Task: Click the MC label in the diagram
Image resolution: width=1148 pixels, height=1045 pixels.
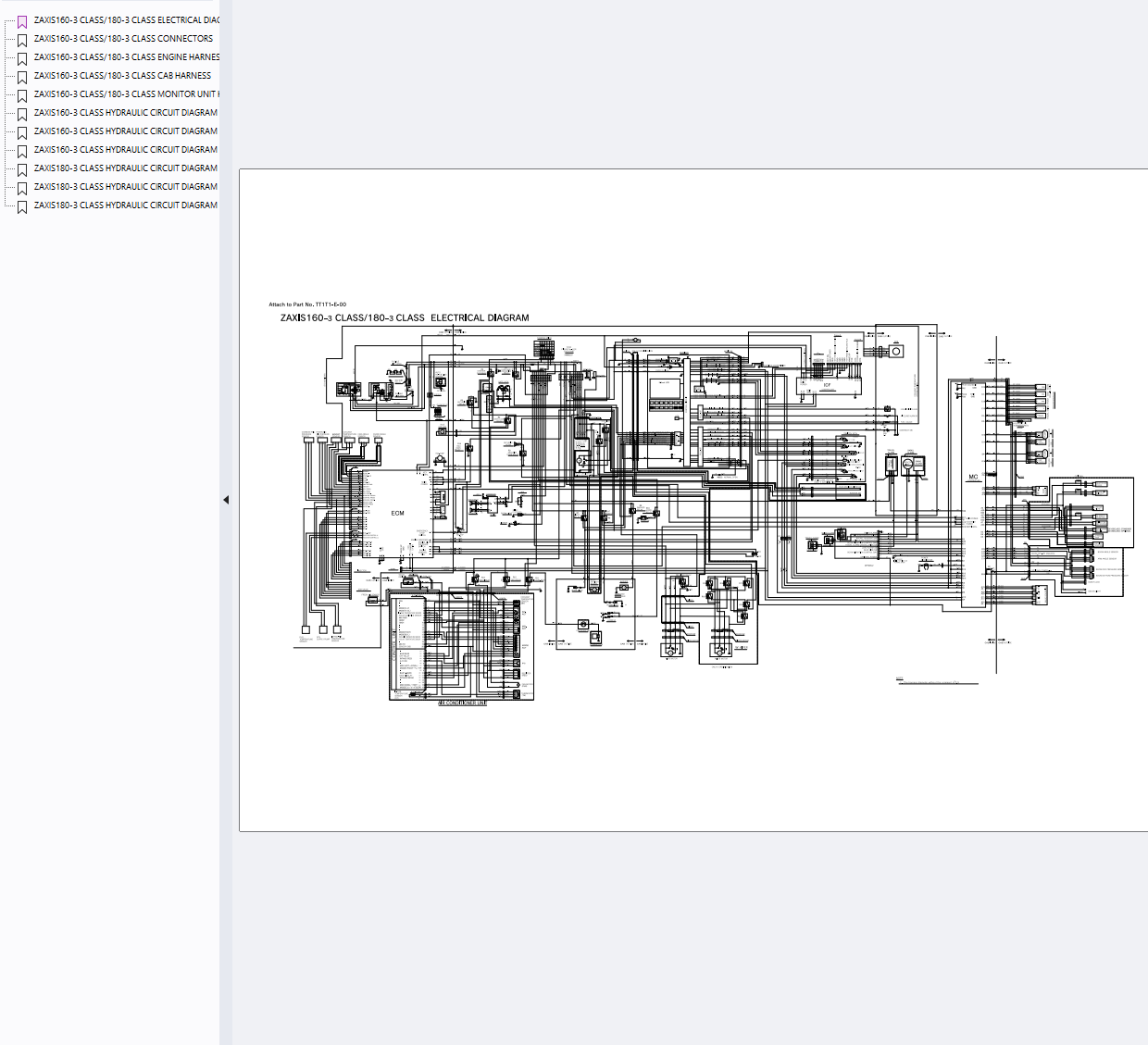Action: [x=973, y=478]
